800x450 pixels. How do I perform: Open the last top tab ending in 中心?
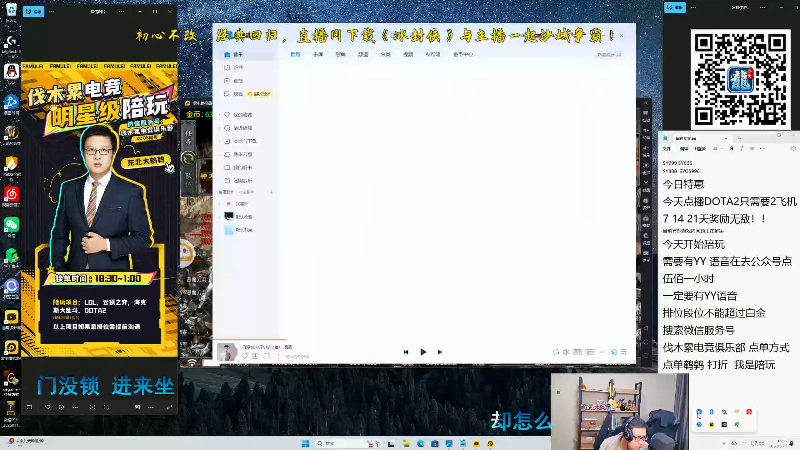coord(463,54)
